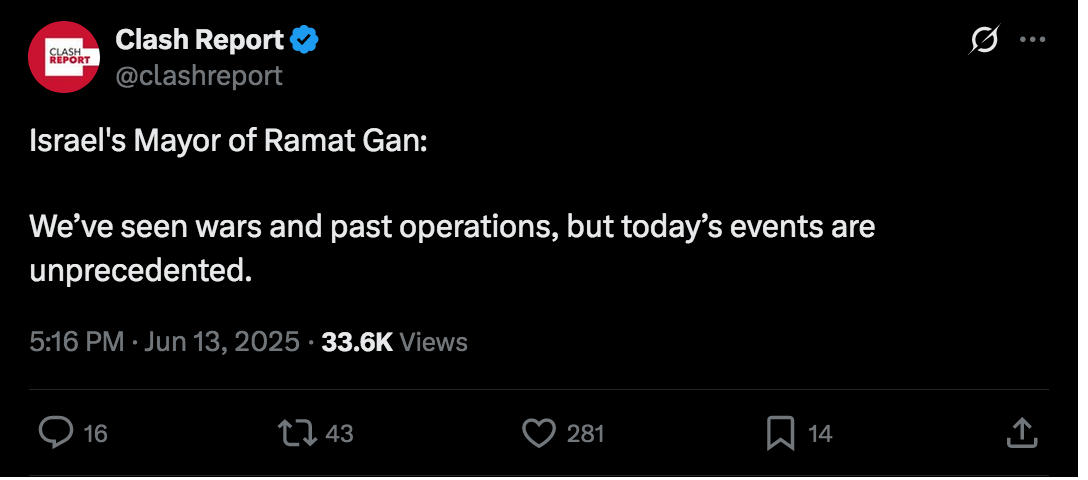
Task: Open the 5:16 PM timestamp link
Action: 76,342
